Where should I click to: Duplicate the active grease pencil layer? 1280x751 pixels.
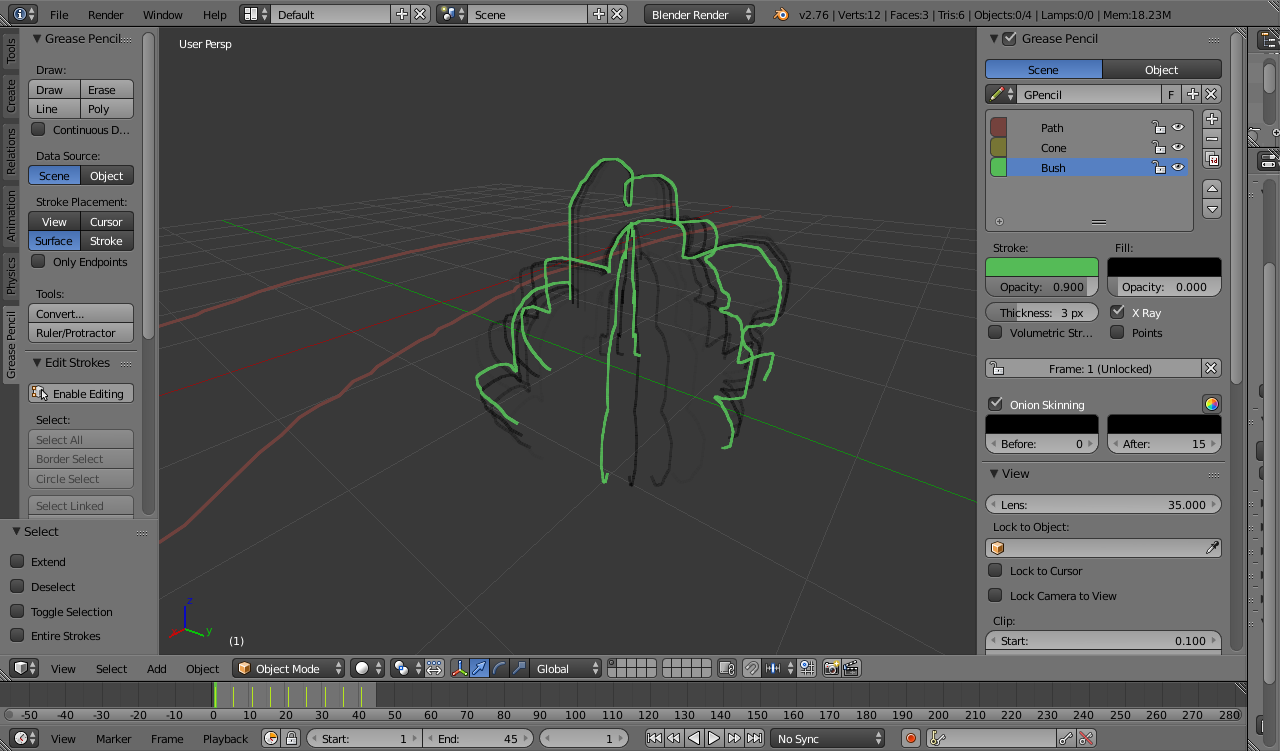[x=1212, y=160]
